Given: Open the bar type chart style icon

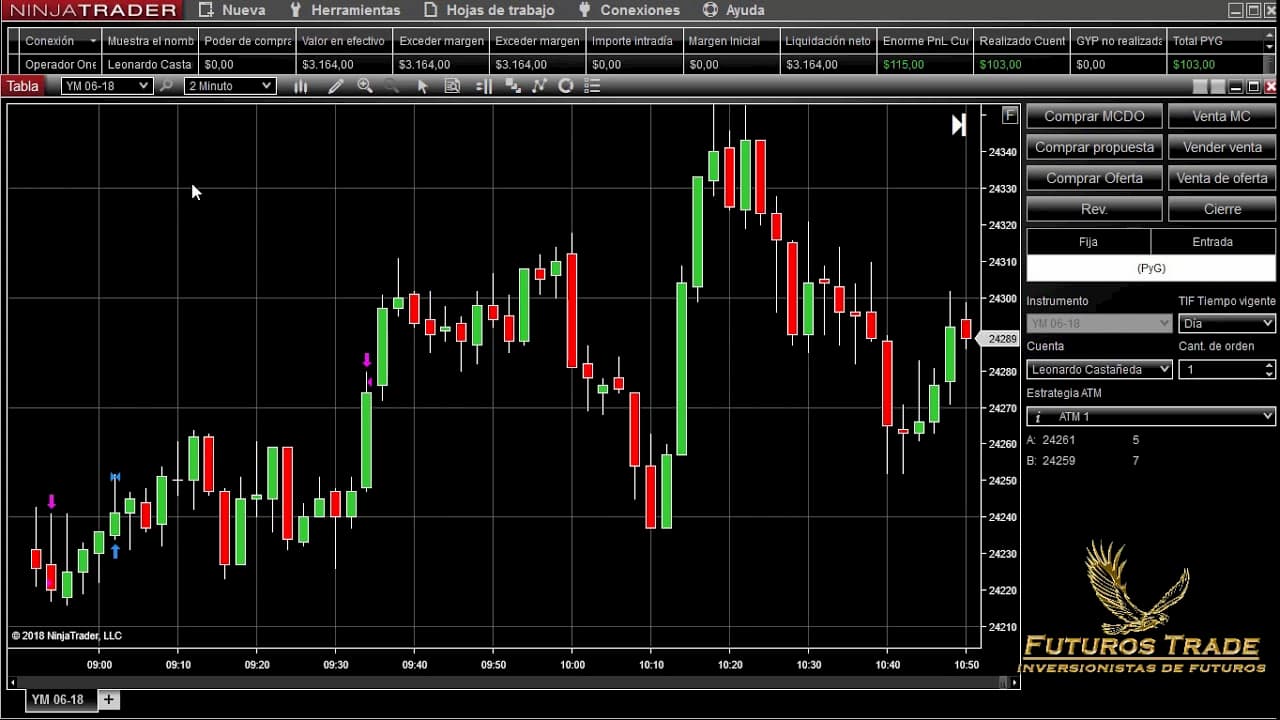Looking at the screenshot, I should coord(300,86).
